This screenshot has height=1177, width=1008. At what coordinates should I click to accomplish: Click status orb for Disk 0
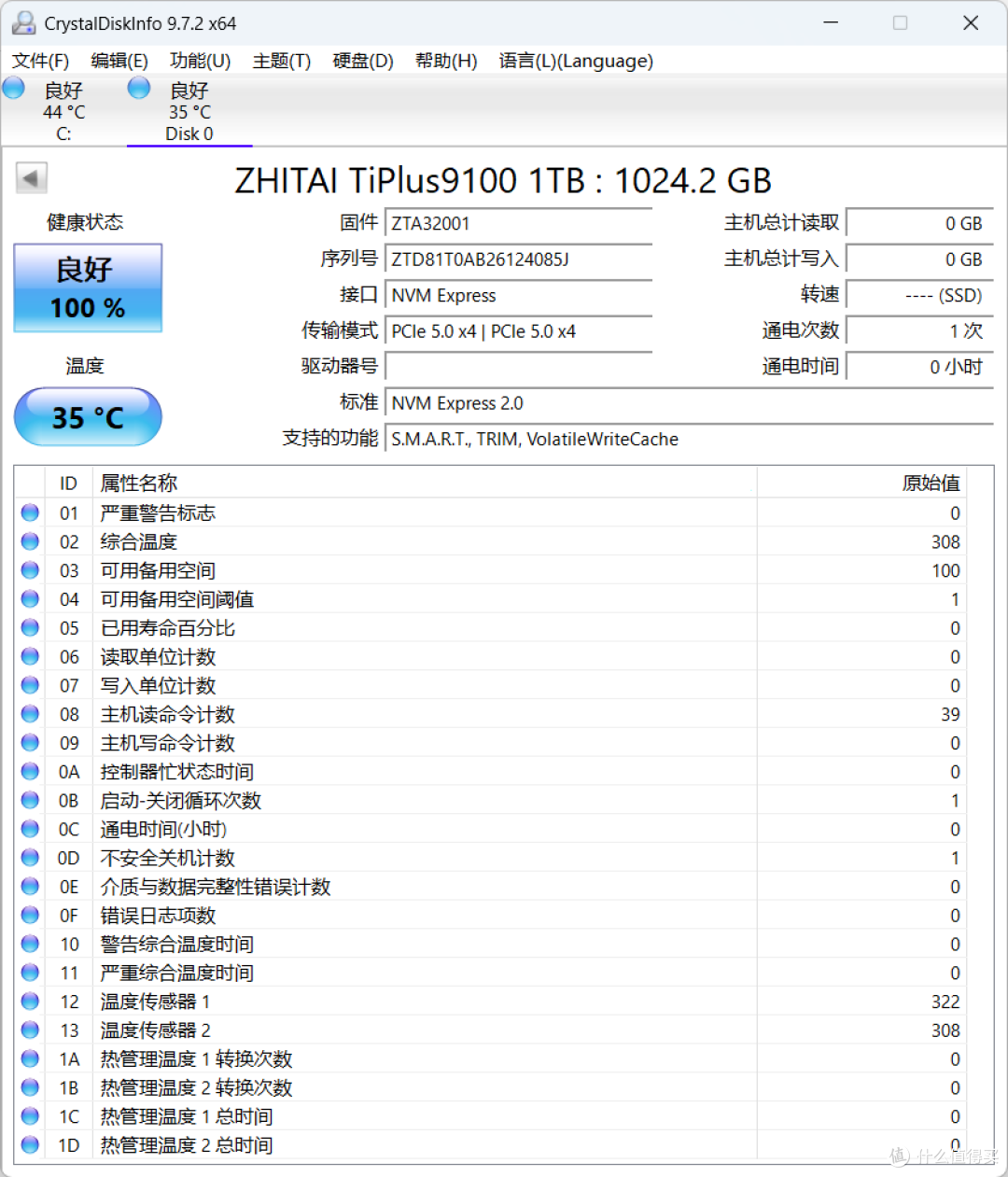click(139, 89)
